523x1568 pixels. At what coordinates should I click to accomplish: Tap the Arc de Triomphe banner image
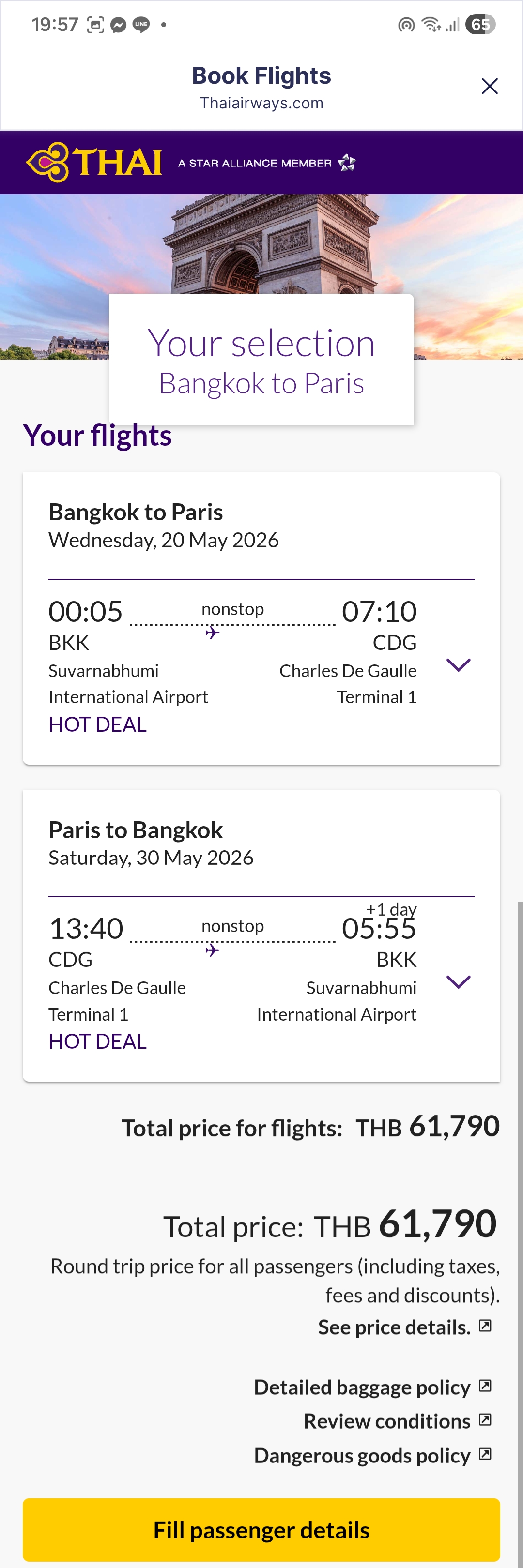click(262, 243)
